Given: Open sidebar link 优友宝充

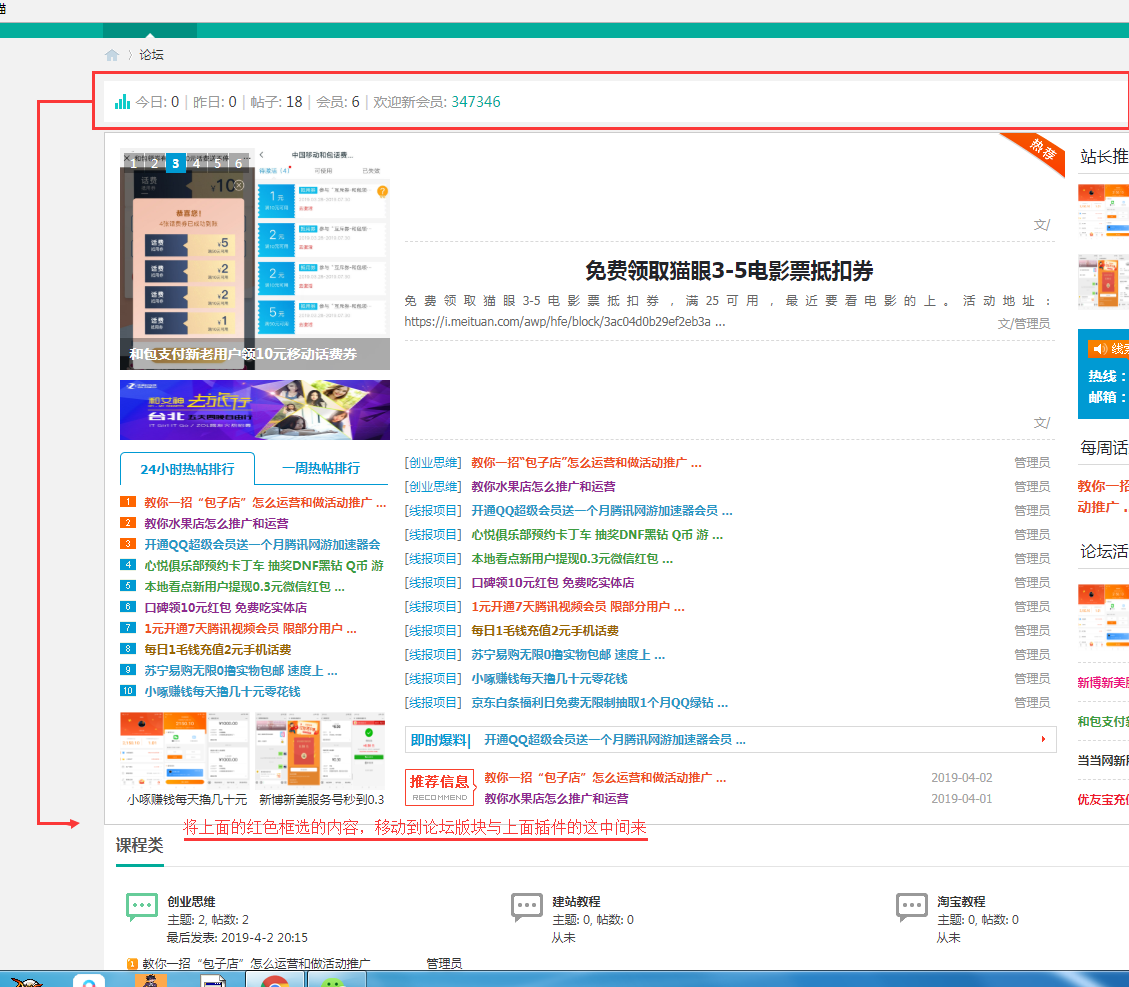Looking at the screenshot, I should [x=1103, y=799].
